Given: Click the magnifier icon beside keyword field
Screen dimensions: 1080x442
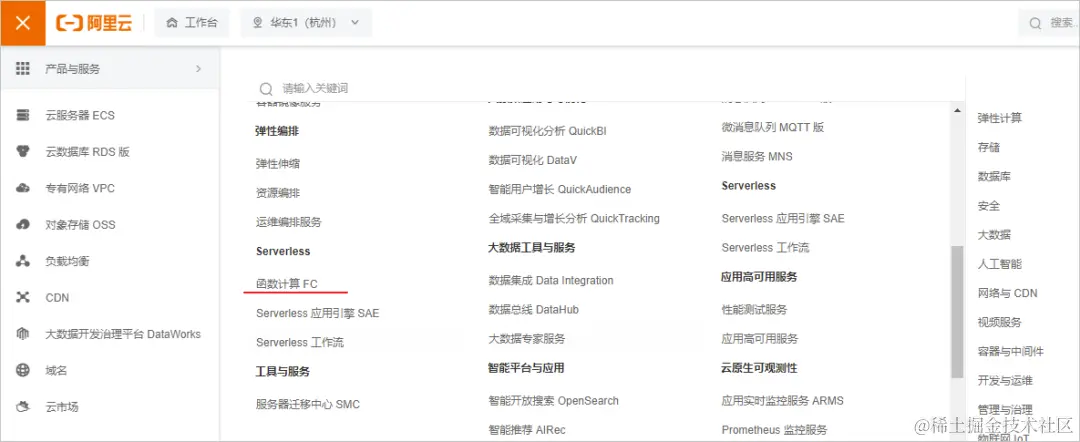Looking at the screenshot, I should pyautogui.click(x=266, y=89).
